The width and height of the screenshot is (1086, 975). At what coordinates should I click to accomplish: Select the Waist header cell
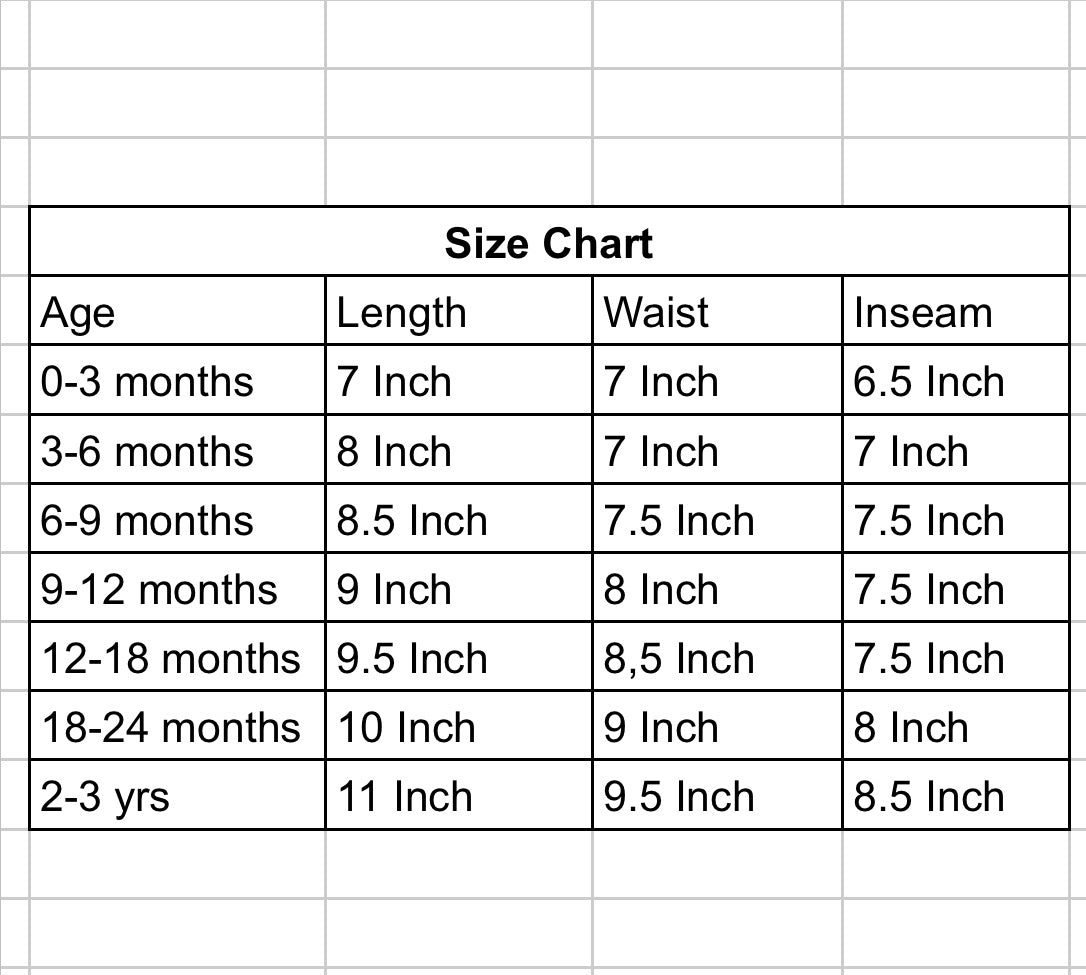(x=718, y=310)
